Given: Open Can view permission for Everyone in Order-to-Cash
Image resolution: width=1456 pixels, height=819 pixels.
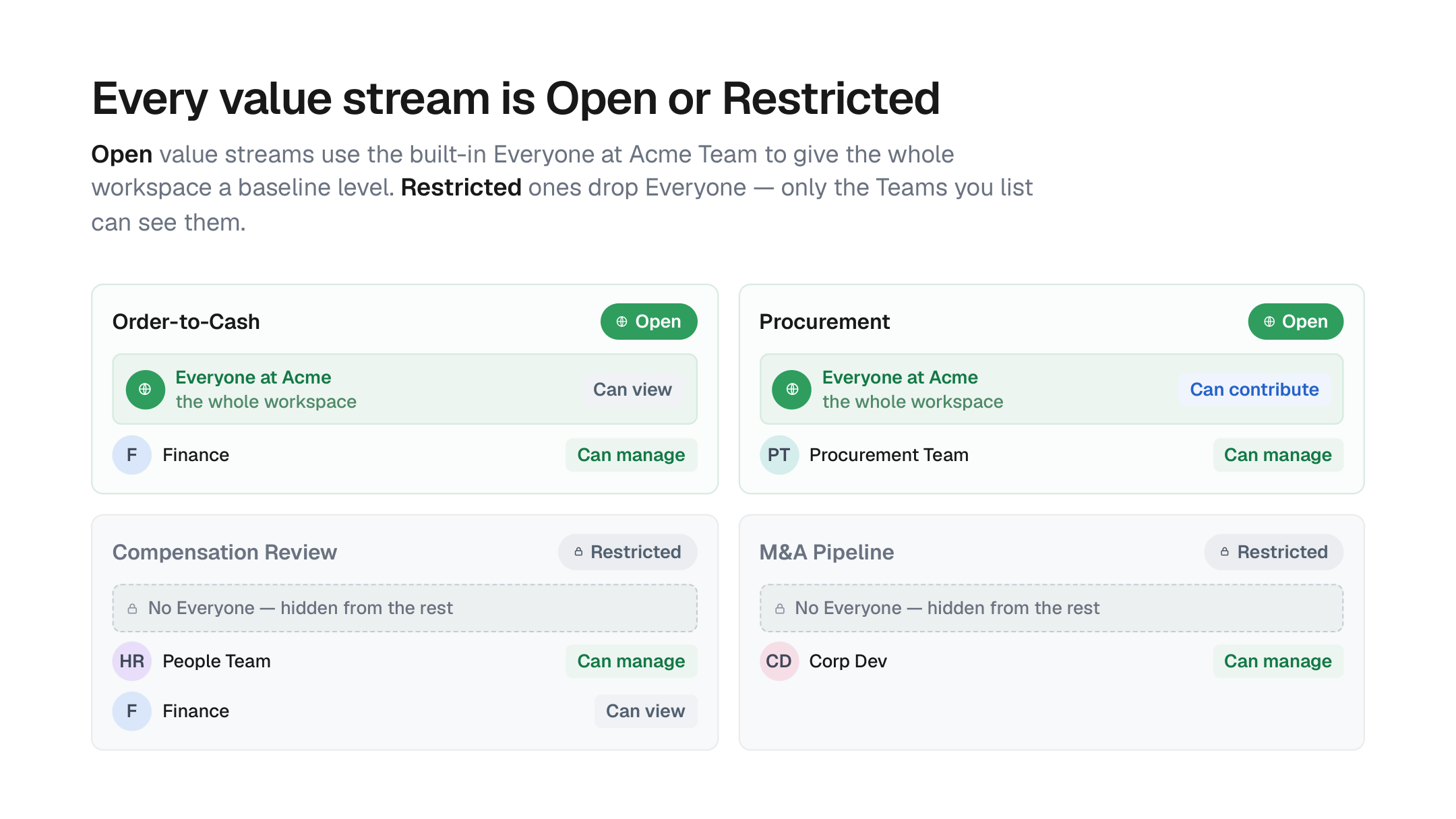Looking at the screenshot, I should (x=632, y=390).
